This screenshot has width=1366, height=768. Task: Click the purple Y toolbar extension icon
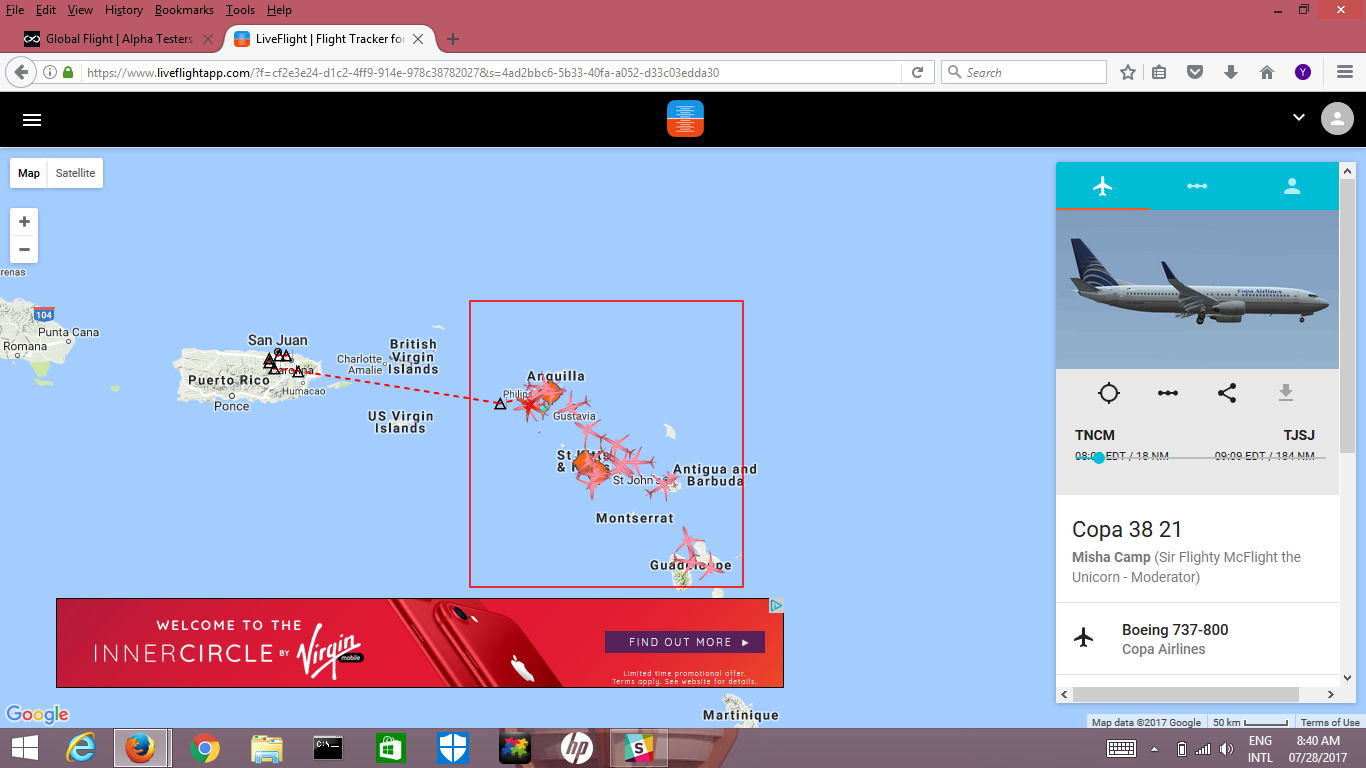[x=1303, y=72]
